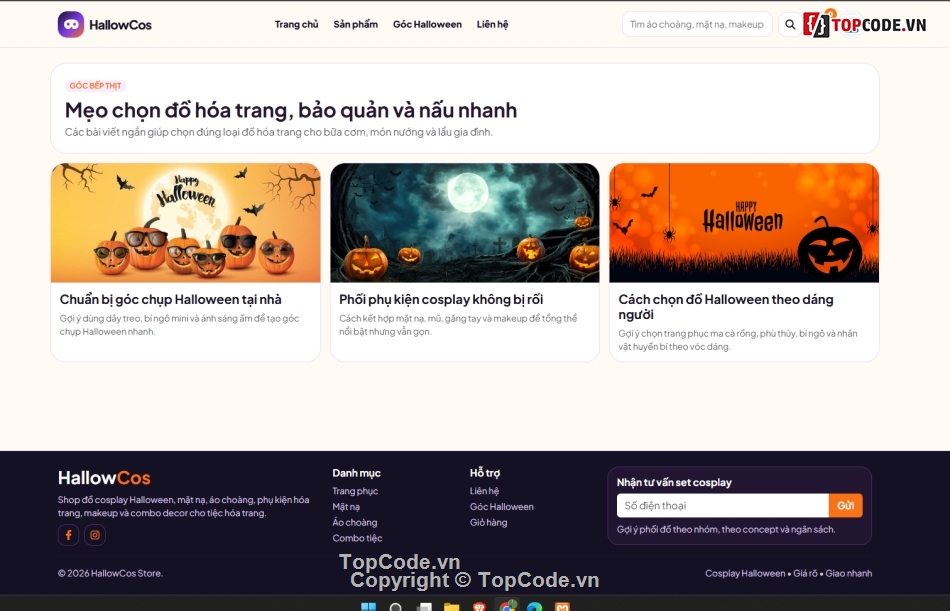Screen dimensions: 950x611
Task: Open article Phối phụ kiện cosplay không bị rối
Action: pyautogui.click(x=441, y=299)
